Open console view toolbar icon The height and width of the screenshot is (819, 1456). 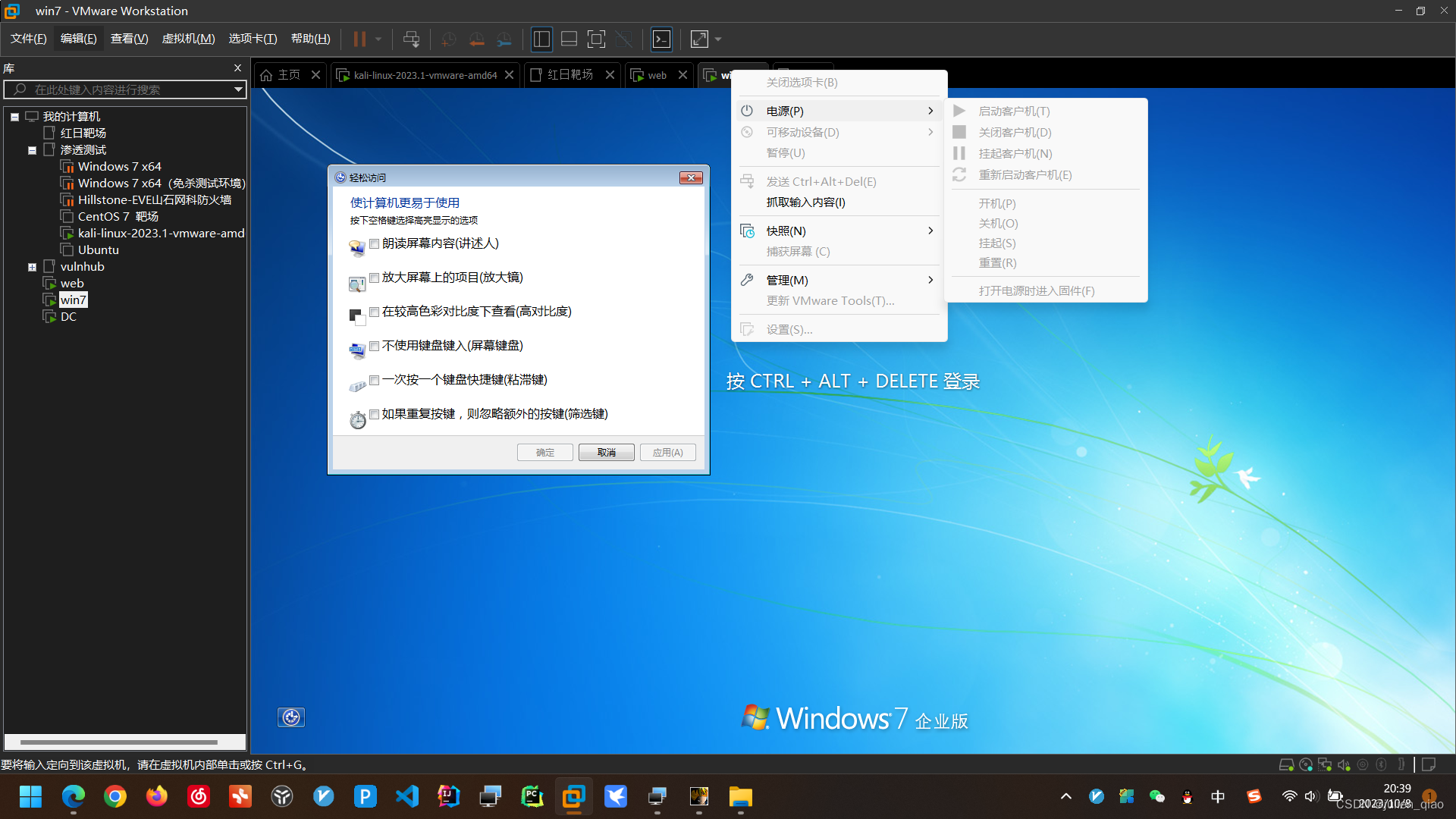click(662, 39)
